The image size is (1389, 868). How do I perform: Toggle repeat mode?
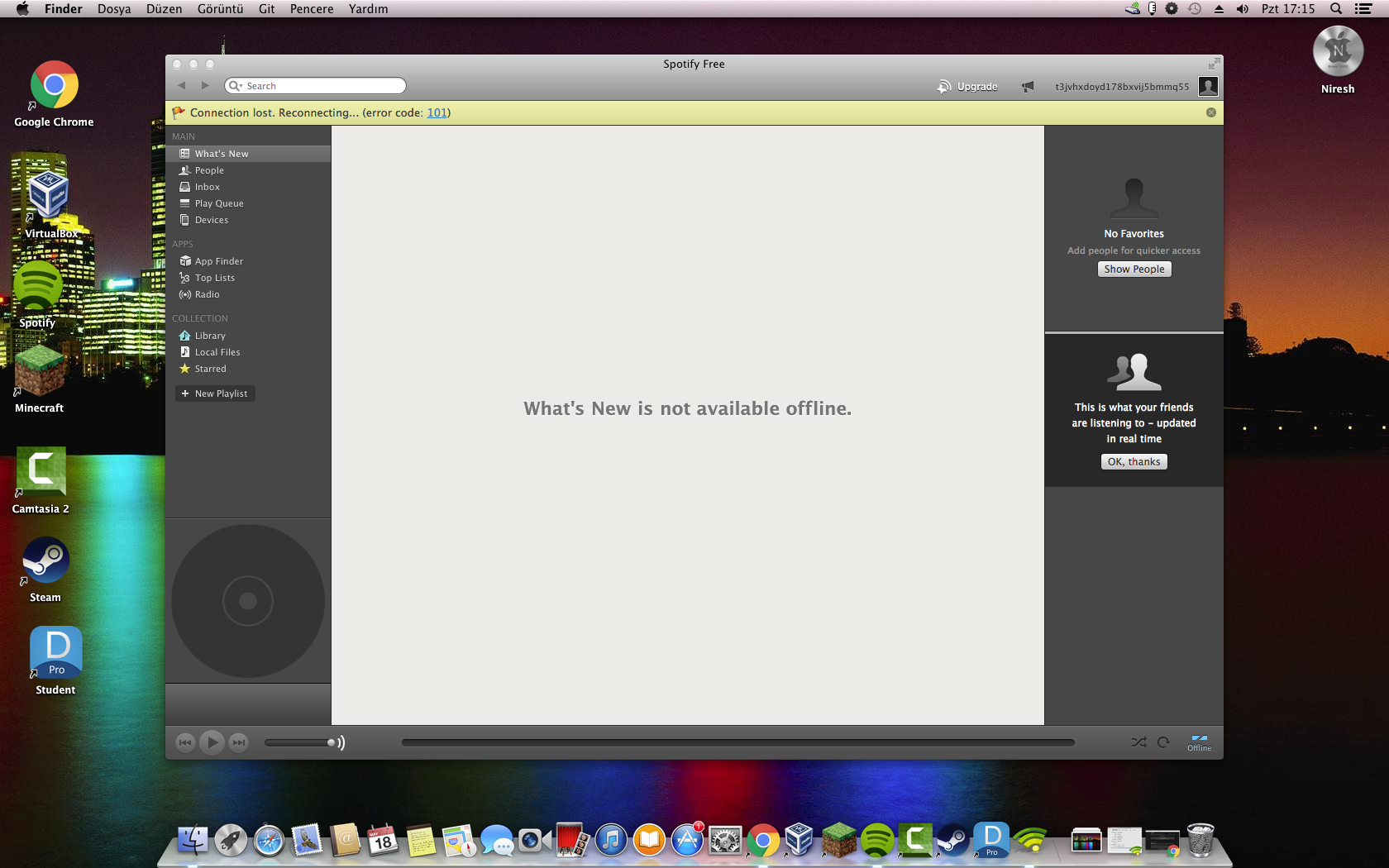(1163, 742)
